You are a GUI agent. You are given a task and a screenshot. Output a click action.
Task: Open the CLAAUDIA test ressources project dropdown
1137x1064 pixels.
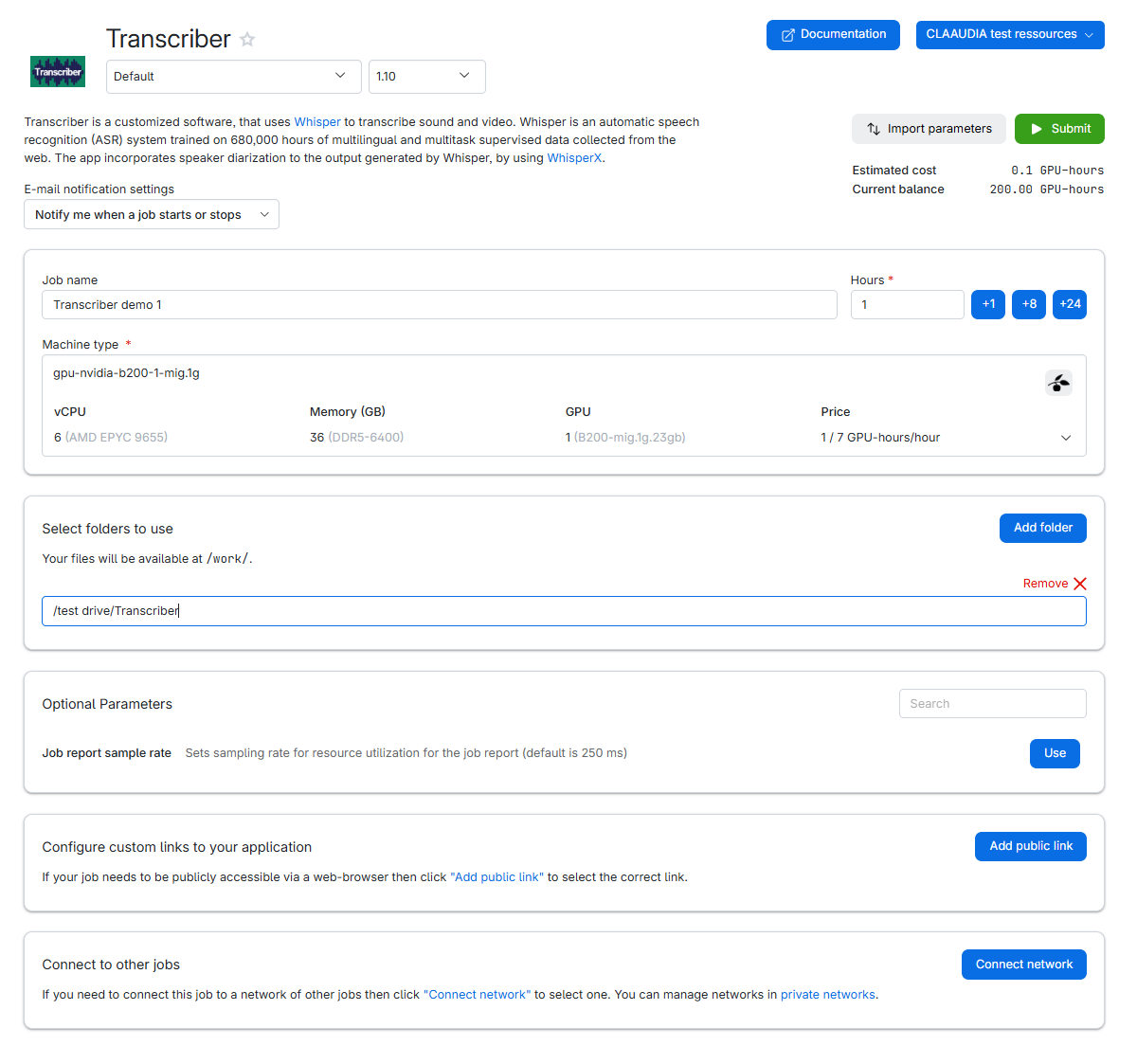pos(1010,34)
